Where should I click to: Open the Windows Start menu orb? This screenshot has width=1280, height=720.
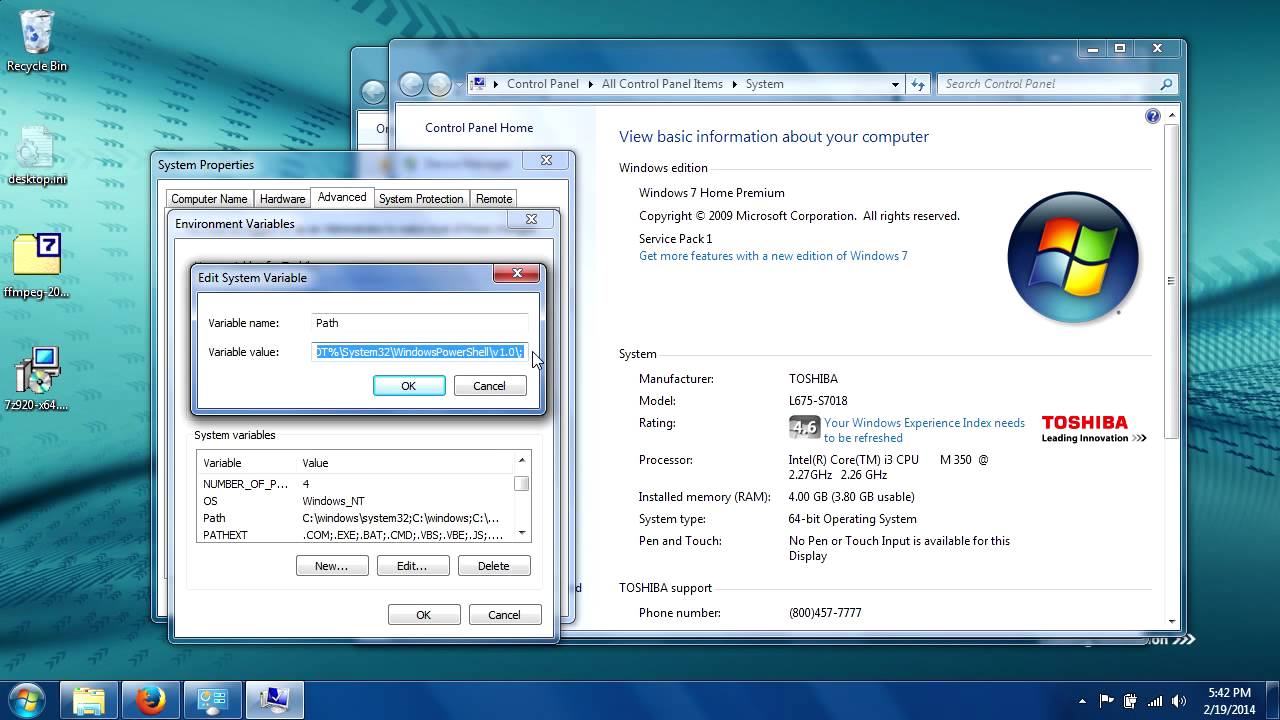click(x=25, y=699)
